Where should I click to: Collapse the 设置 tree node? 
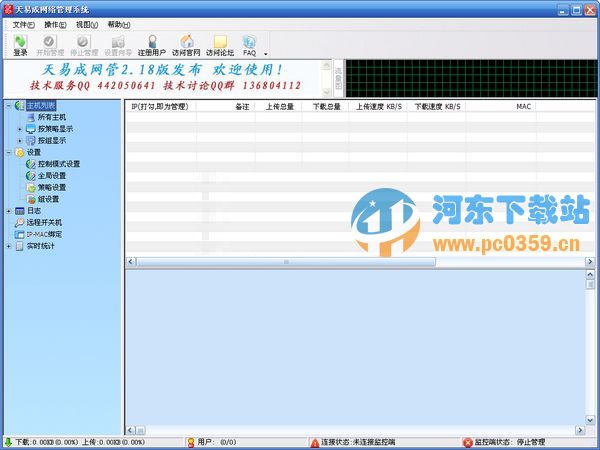click(8, 152)
